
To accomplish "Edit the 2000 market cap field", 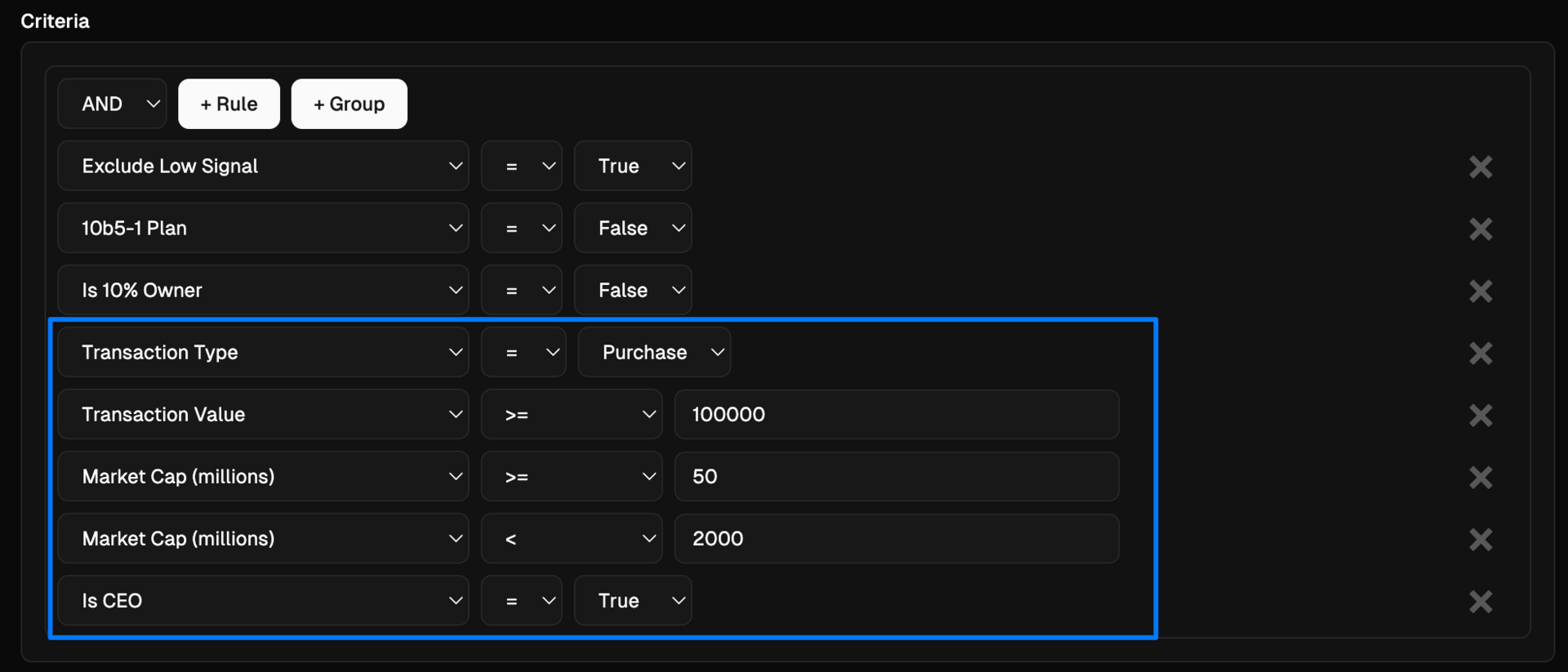I will 896,538.
